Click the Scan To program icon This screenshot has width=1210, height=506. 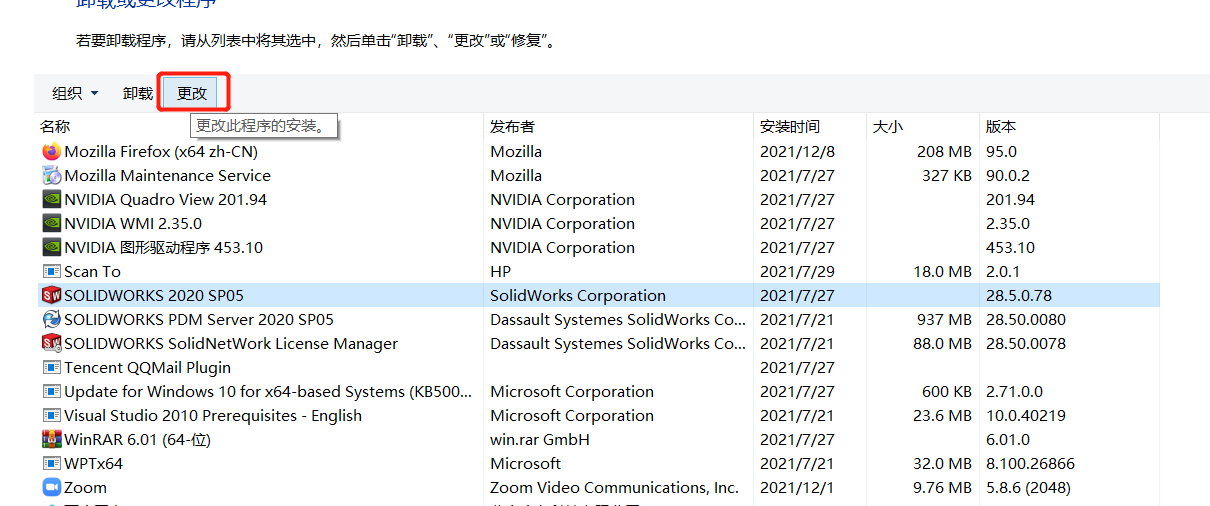click(x=52, y=272)
